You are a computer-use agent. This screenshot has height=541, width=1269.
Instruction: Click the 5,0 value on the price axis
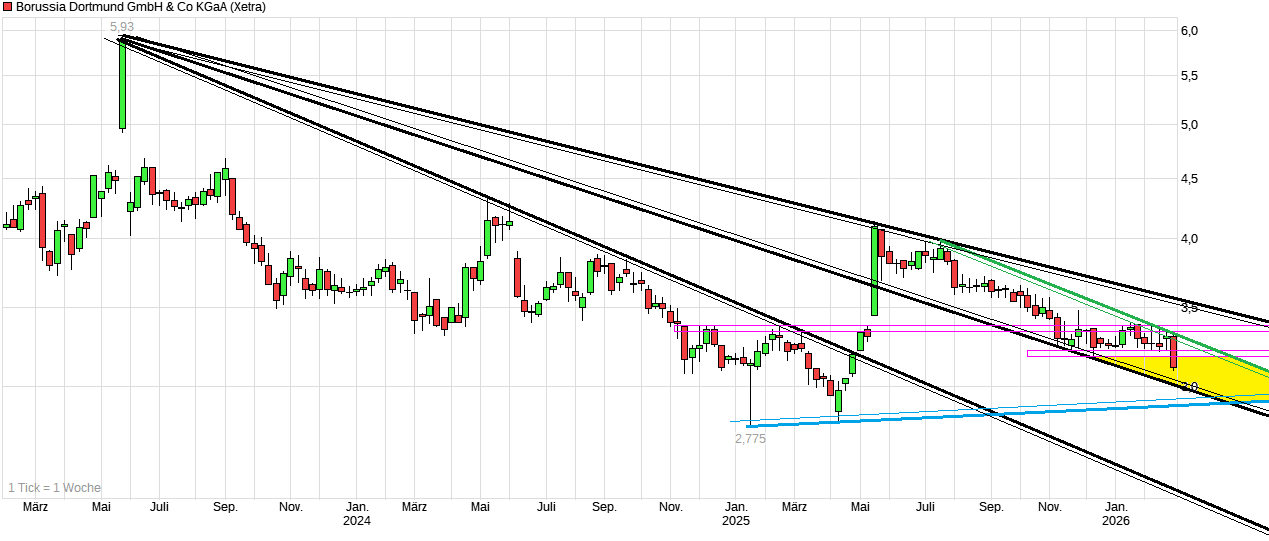pos(1189,125)
